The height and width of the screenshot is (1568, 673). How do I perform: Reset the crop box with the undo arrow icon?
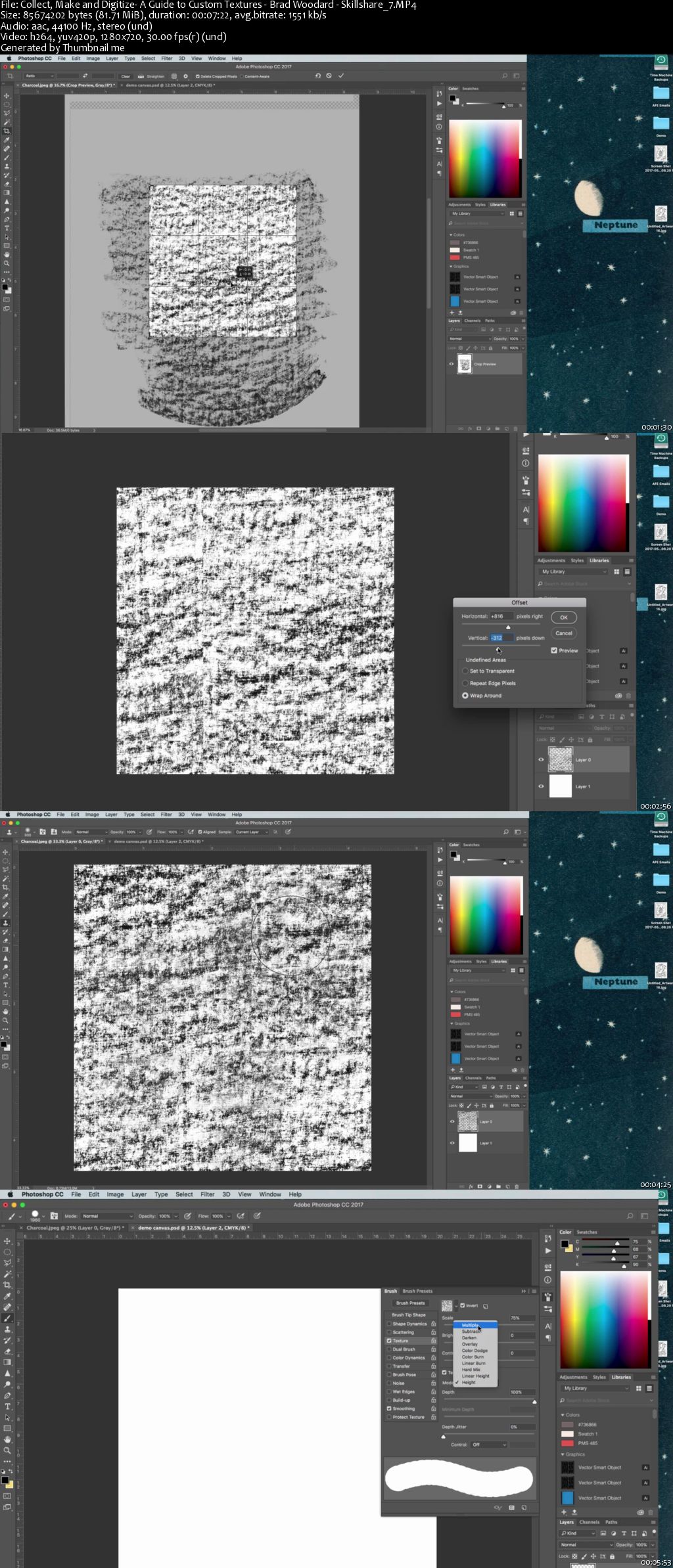pyautogui.click(x=318, y=76)
